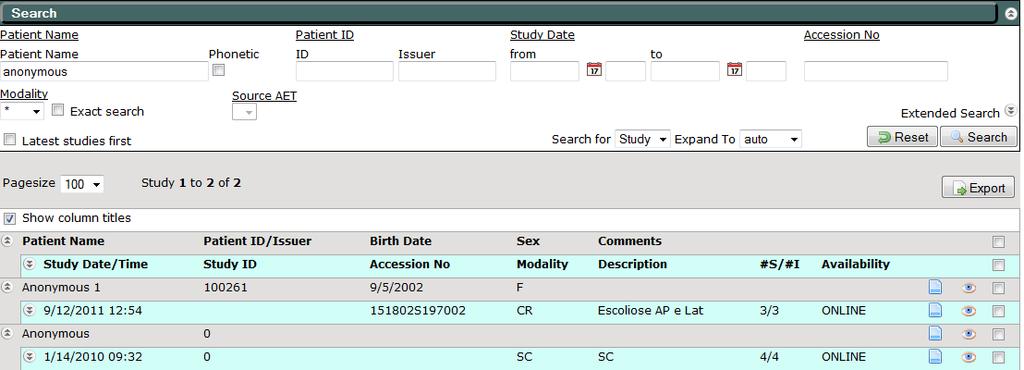The image size is (1024, 370).
Task: Focus the Patient Name field containing anonymous
Action: (104, 71)
